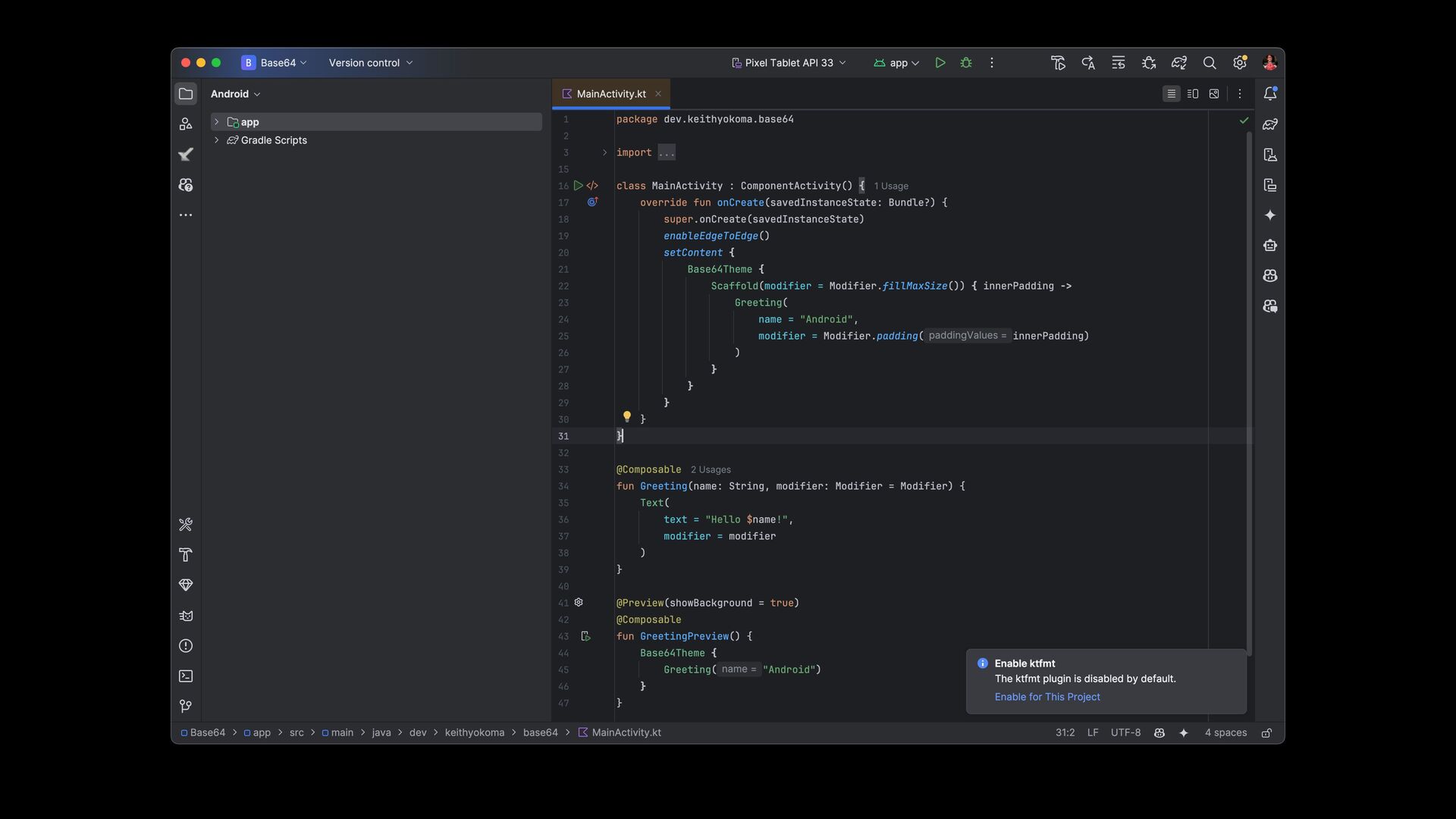This screenshot has width=1456, height=819.
Task: Open app run configuration dropdown
Action: tap(896, 63)
